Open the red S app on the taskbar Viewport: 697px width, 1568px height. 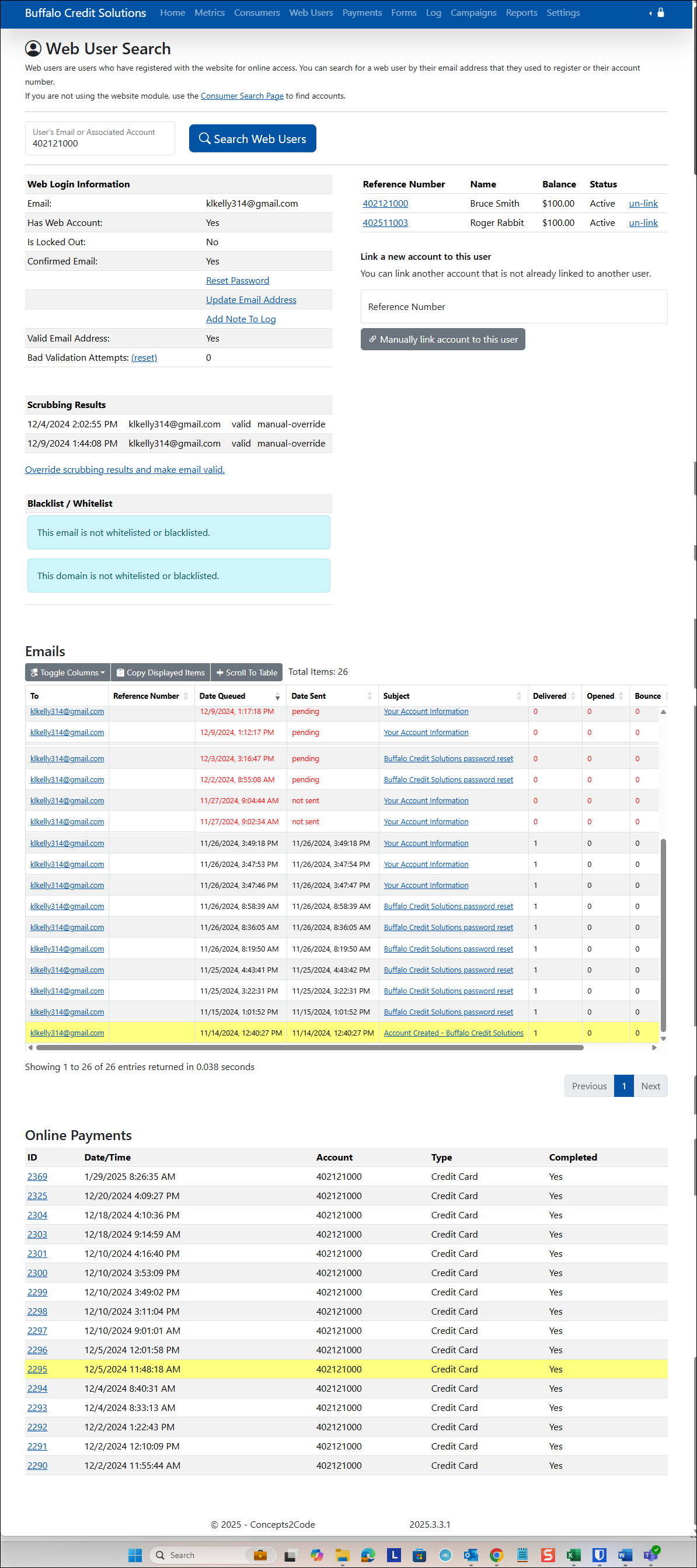click(548, 1555)
